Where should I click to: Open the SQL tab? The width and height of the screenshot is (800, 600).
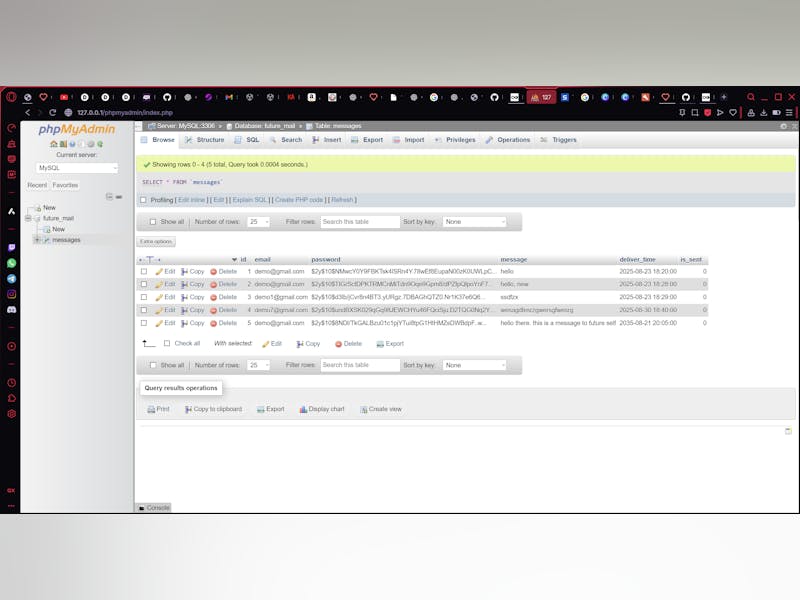[x=247, y=140]
